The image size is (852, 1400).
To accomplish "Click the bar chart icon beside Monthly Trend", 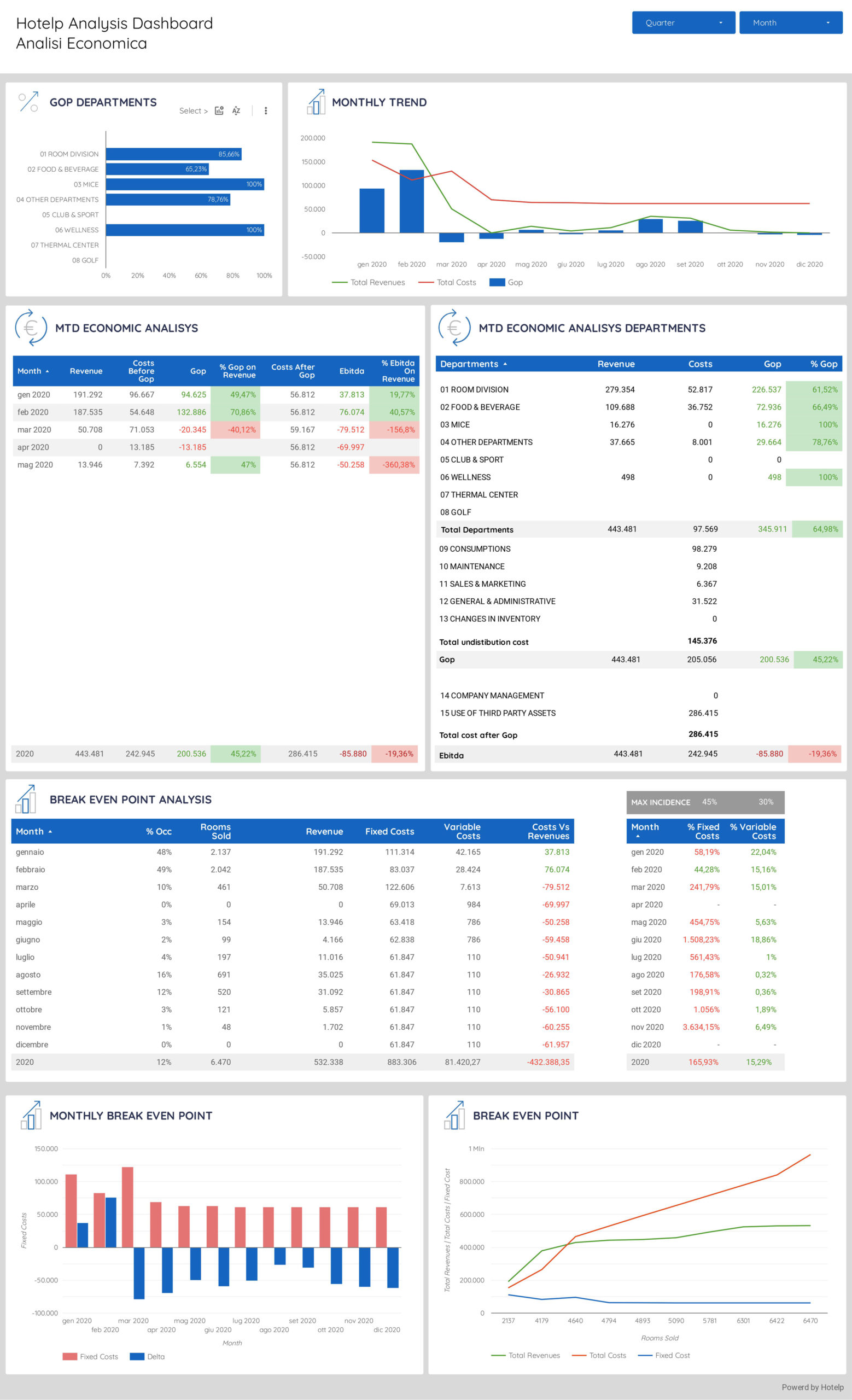I will click(317, 102).
